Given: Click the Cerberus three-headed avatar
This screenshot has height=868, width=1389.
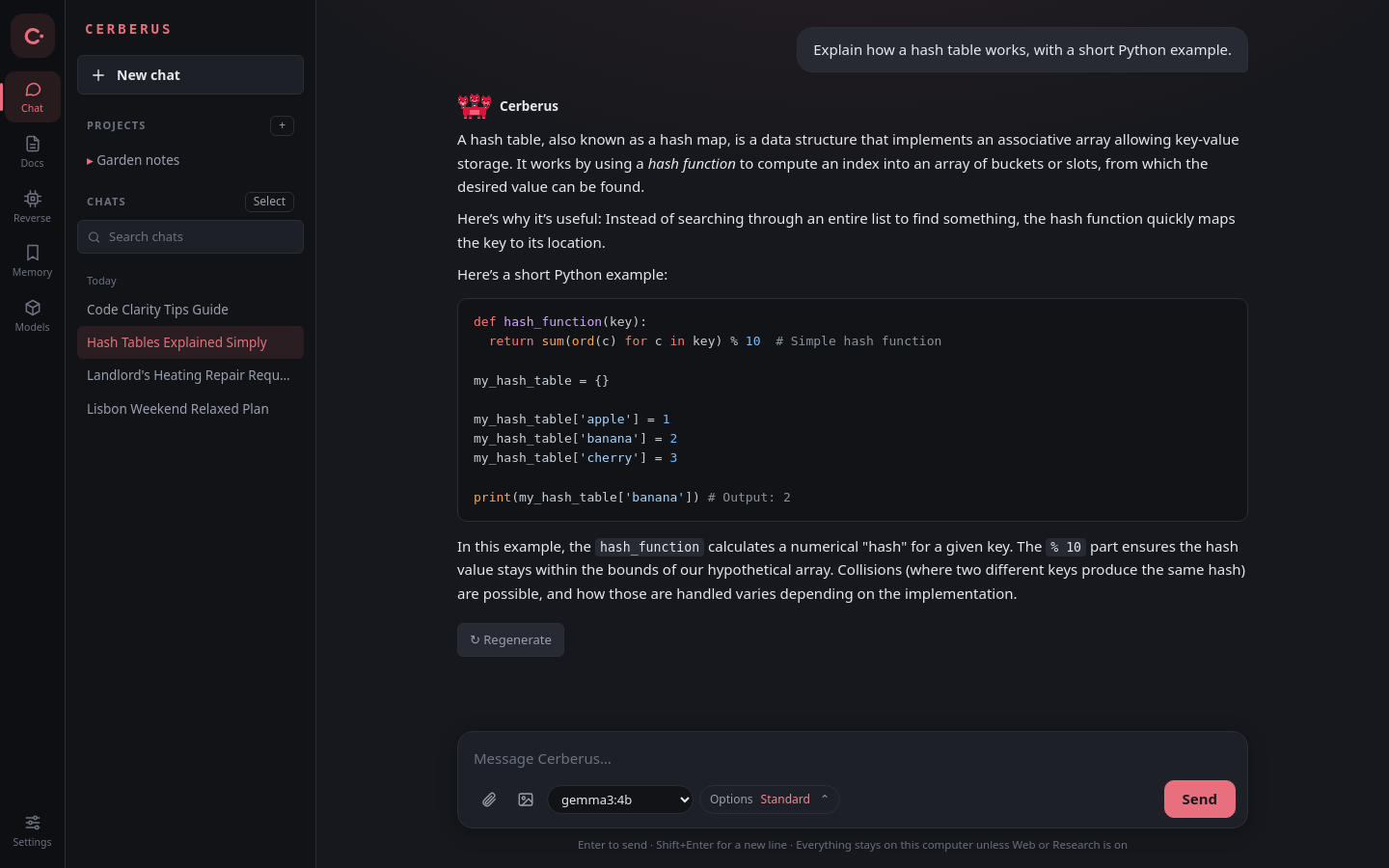Looking at the screenshot, I should (x=475, y=106).
